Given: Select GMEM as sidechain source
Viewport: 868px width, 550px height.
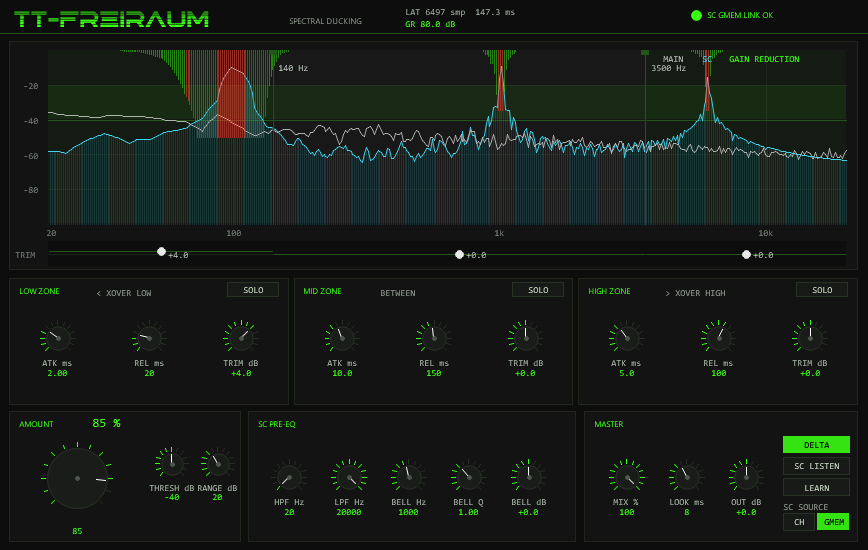Looking at the screenshot, I should point(834,522).
